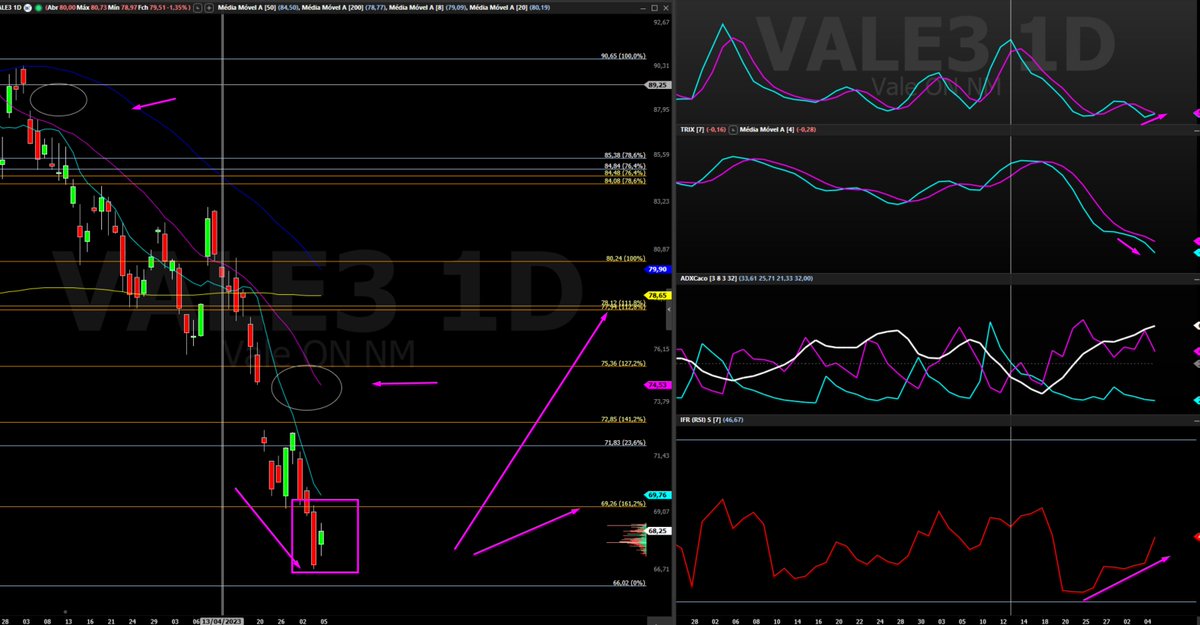The image size is (1200, 625).
Task: Click the yellow 78,65 price tag
Action: pos(658,296)
